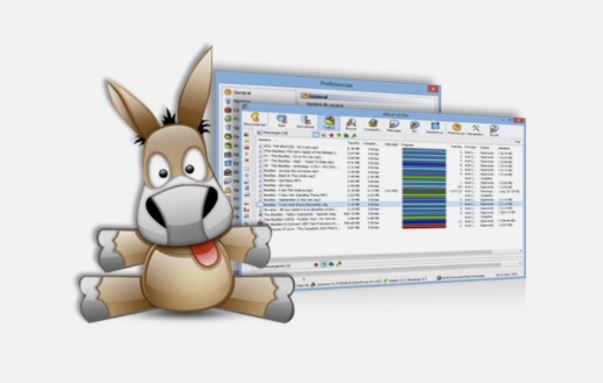603x383 pixels.
Task: Open Preferencias from the main toolbar
Action: tap(456, 128)
